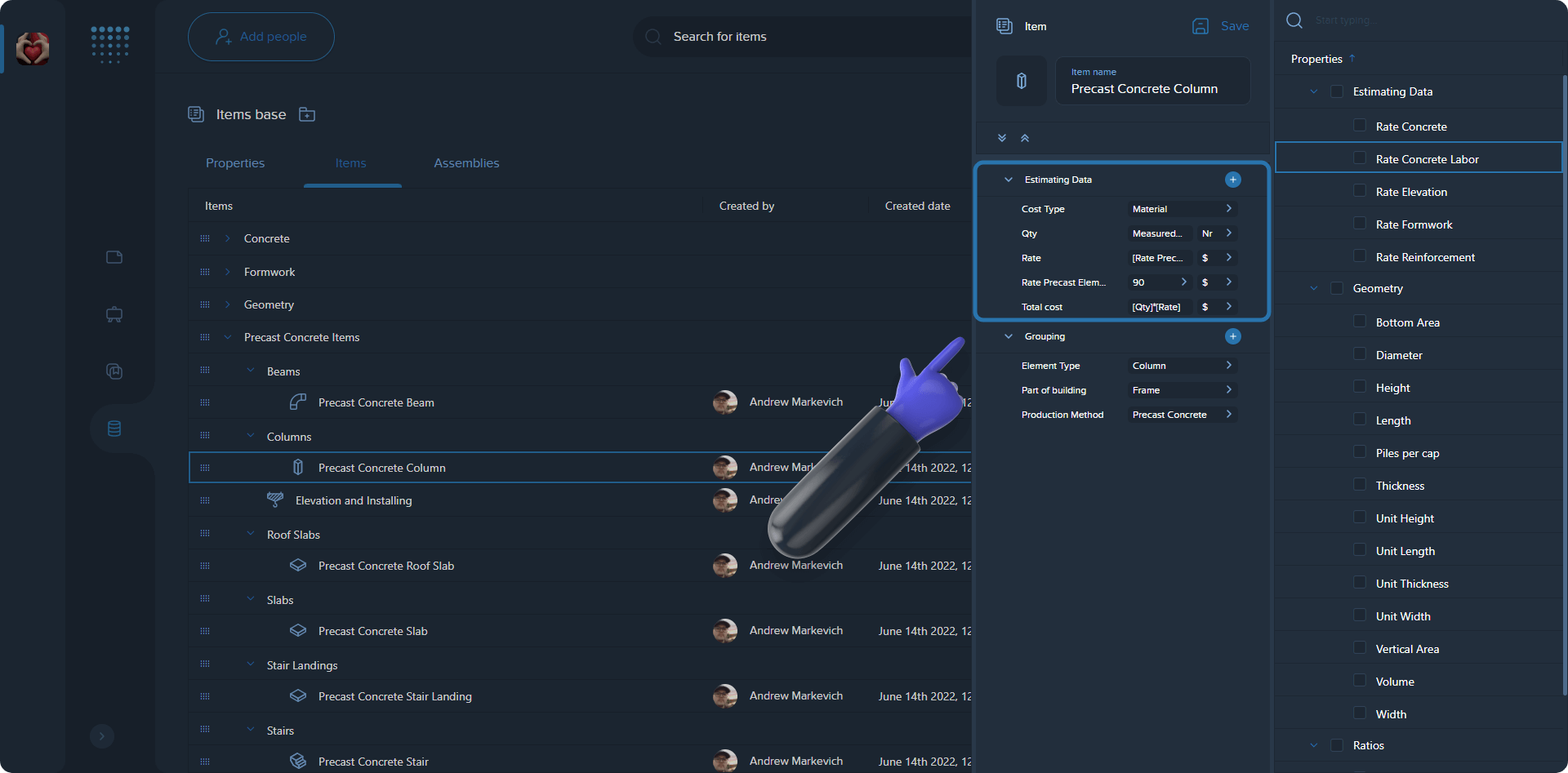Sort by the Created by column header
1568x773 pixels.
click(746, 206)
